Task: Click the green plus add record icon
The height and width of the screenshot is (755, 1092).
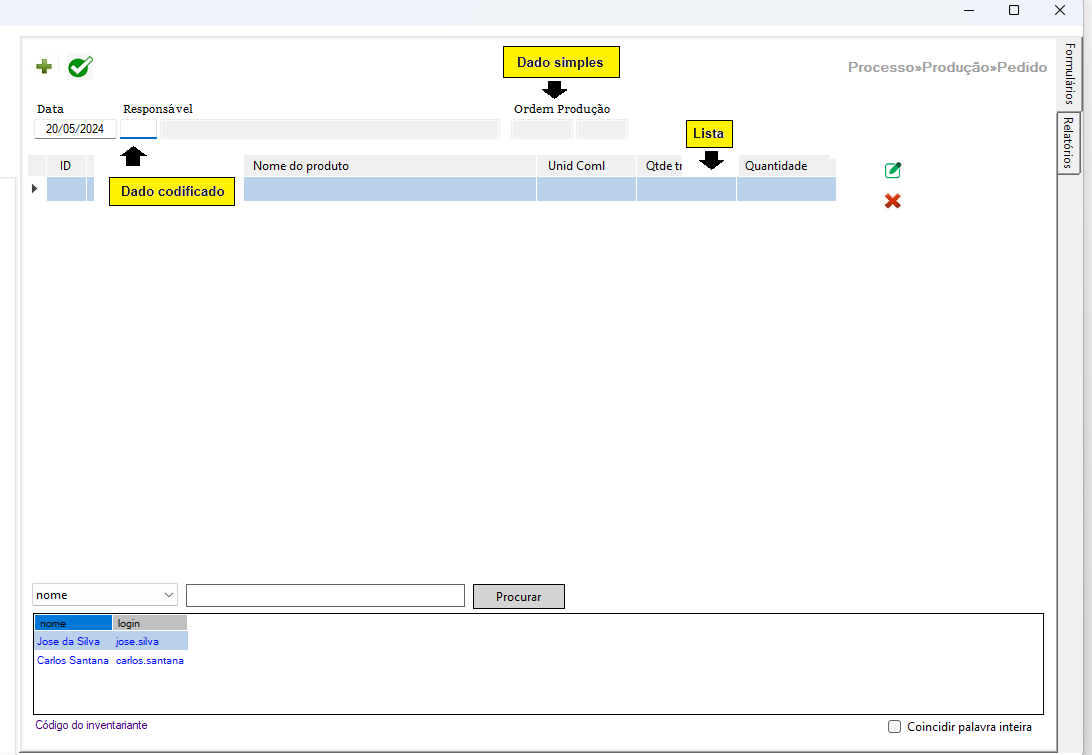Action: (44, 67)
